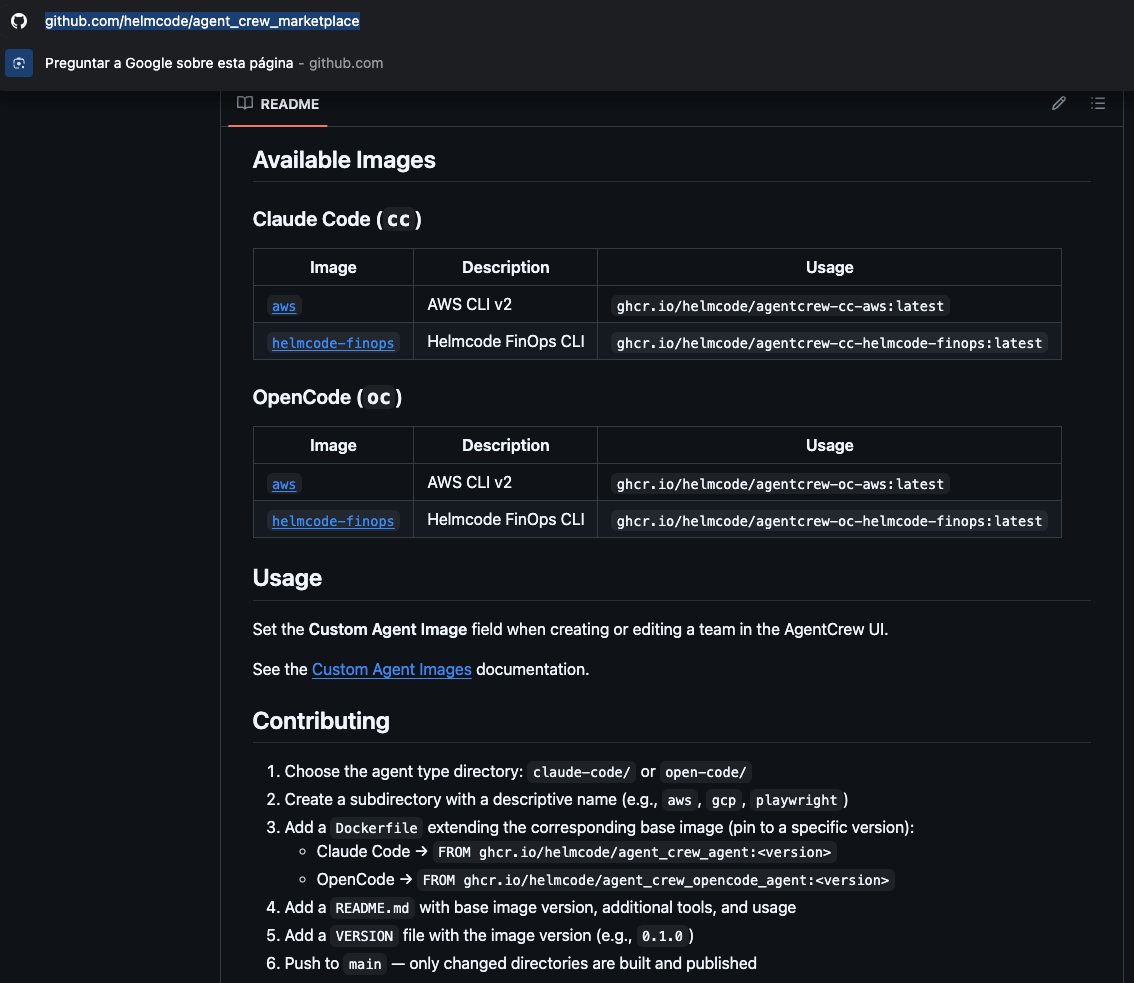Click Helmcode FinOps CLI cell in OpenCode table

pyautogui.click(x=506, y=519)
